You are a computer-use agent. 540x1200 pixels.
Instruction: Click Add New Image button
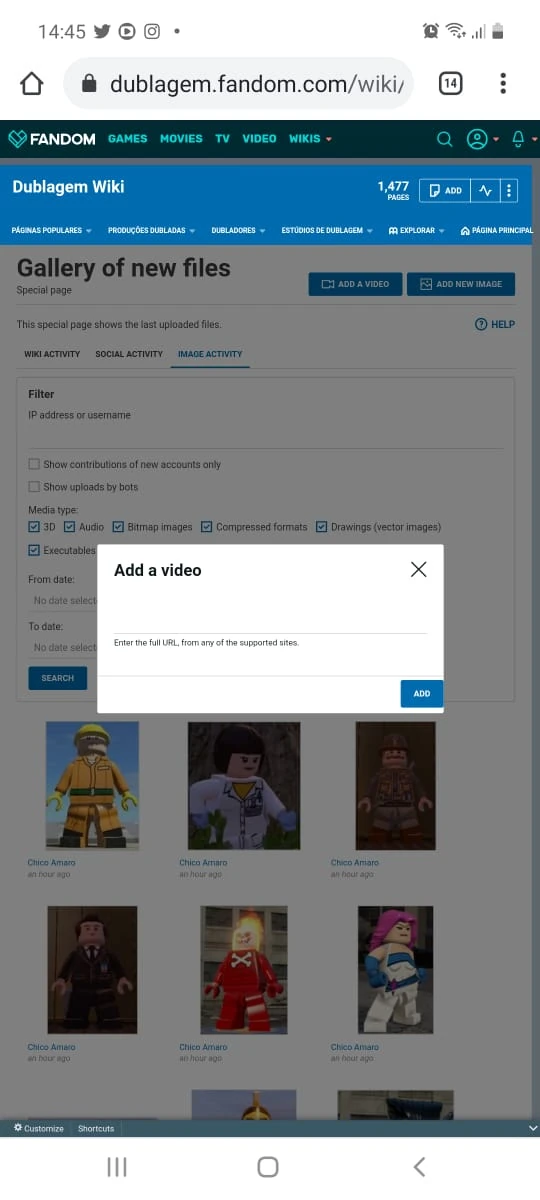click(x=461, y=284)
